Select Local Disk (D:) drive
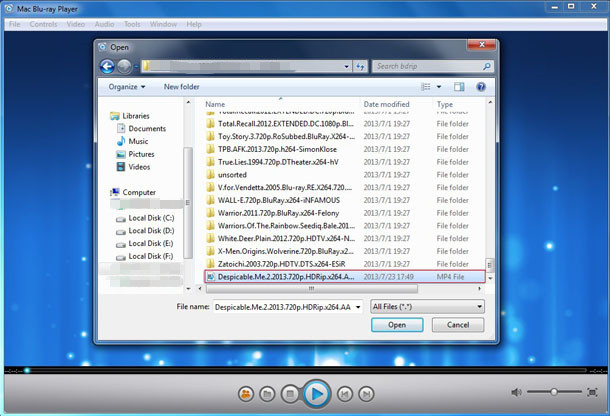 click(x=145, y=231)
